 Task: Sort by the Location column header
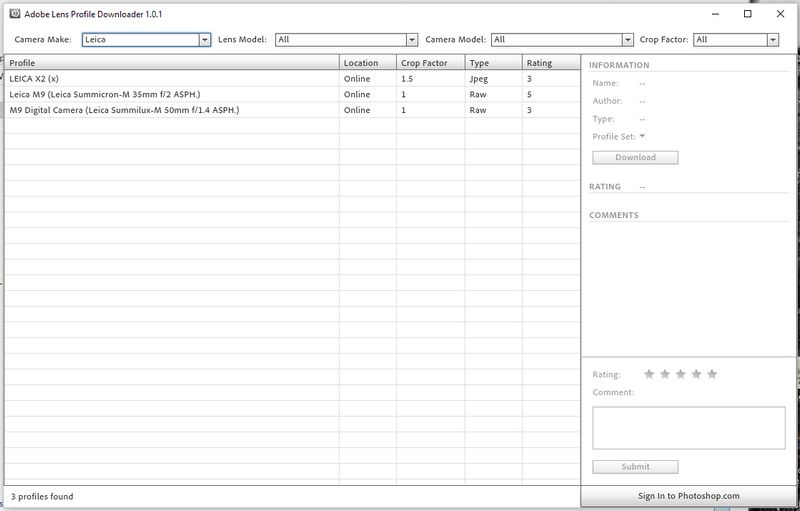(368, 63)
